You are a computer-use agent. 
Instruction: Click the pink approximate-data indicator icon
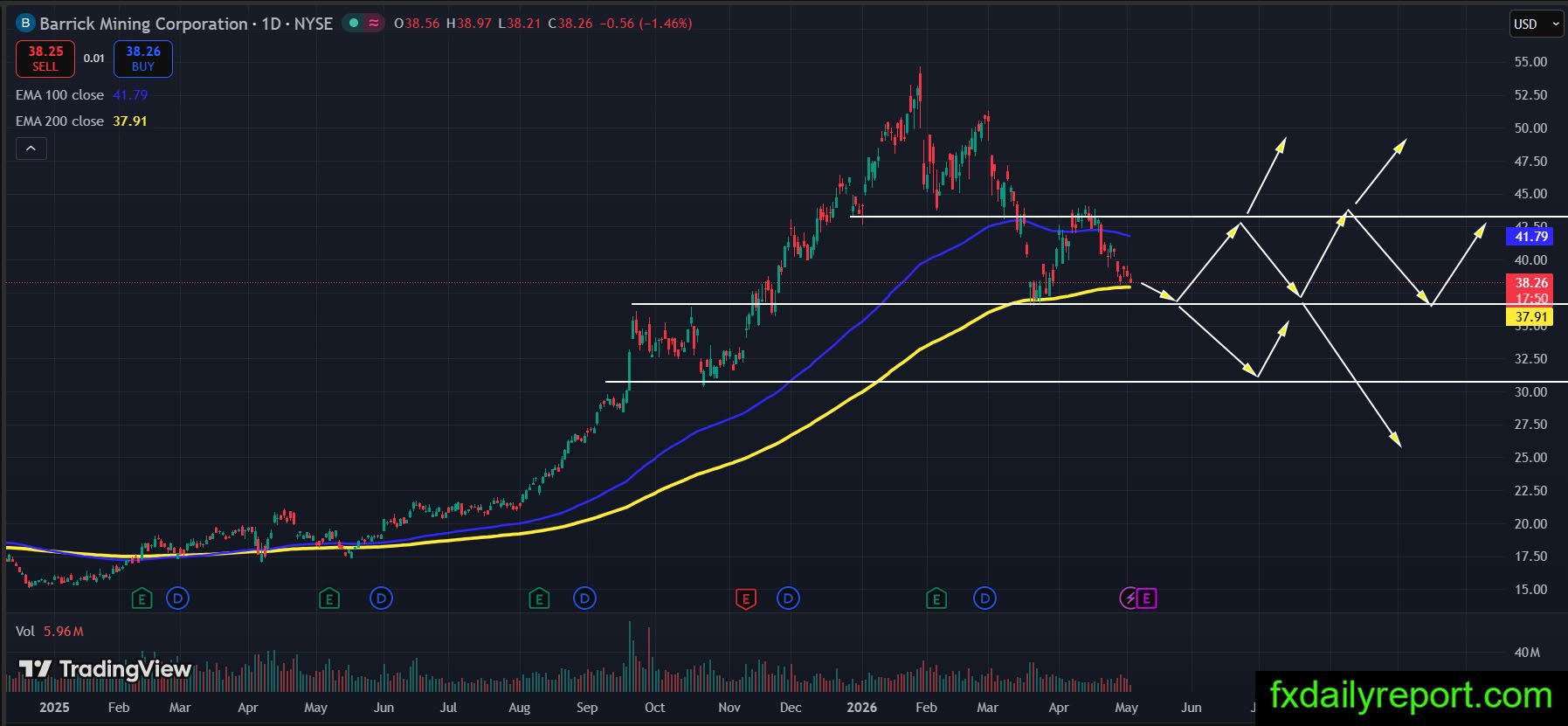pyautogui.click(x=374, y=24)
